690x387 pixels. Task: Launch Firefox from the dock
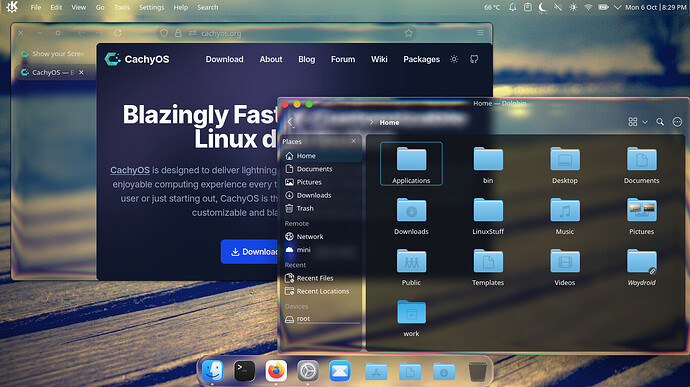[276, 371]
